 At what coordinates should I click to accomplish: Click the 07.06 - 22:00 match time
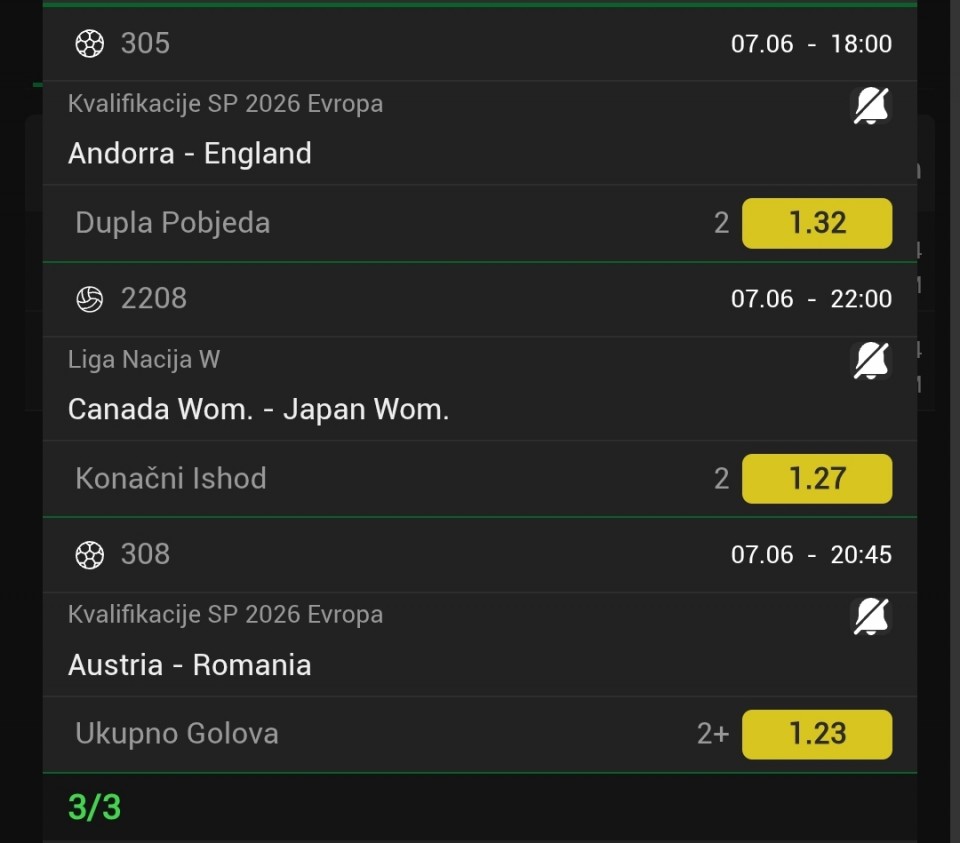tap(811, 299)
